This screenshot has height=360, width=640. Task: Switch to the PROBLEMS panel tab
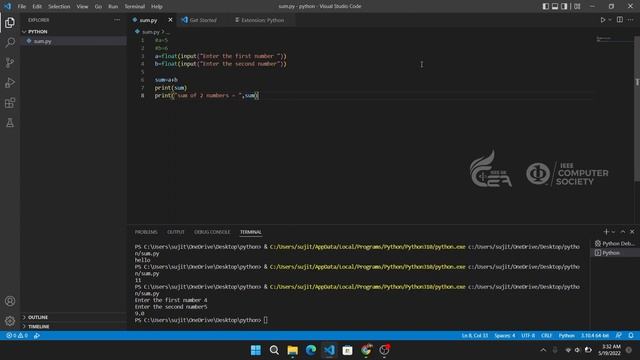[146, 232]
